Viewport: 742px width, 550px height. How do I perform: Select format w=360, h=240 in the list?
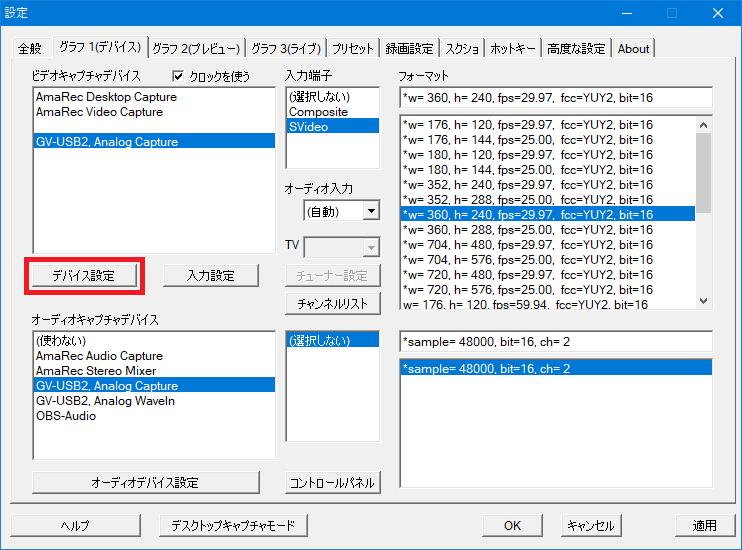point(548,214)
